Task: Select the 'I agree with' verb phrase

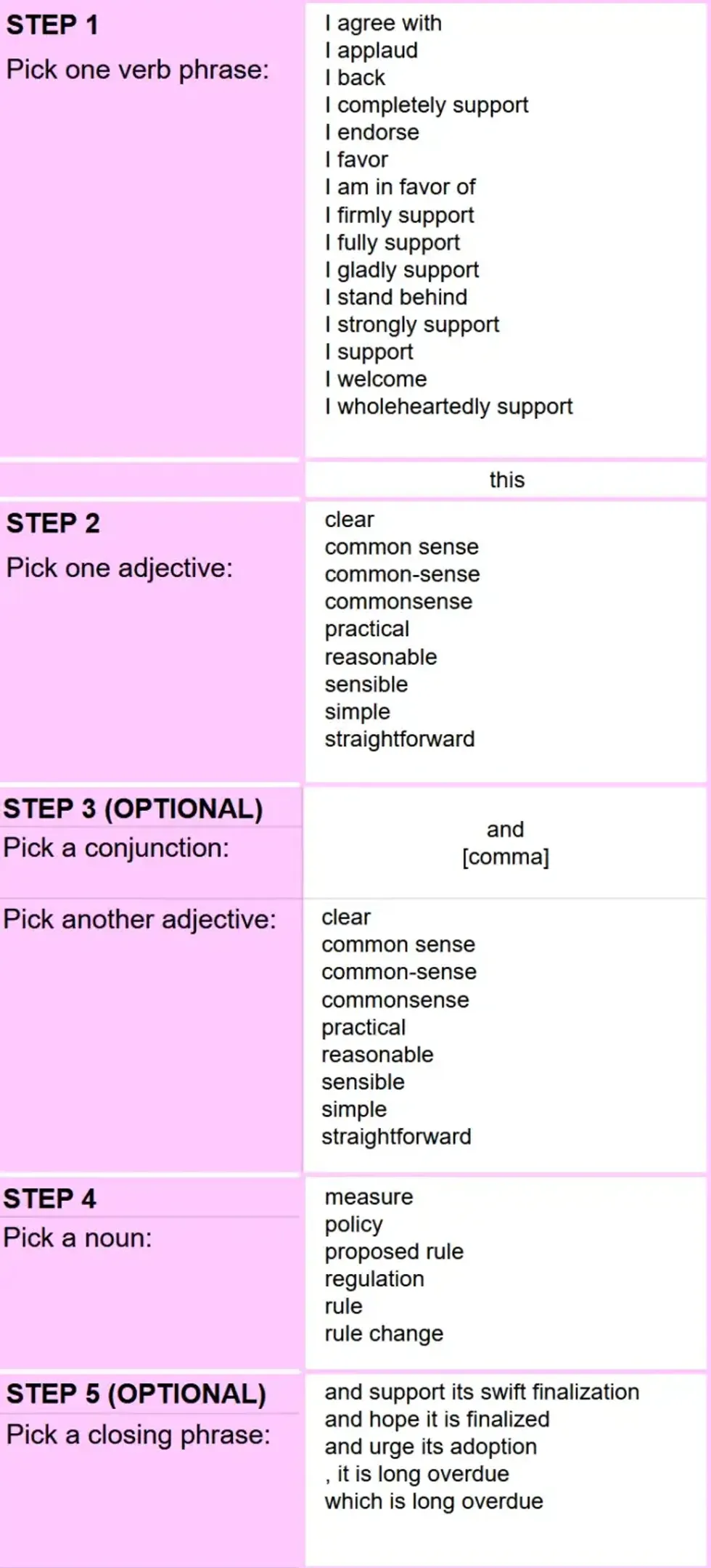Action: pos(383,23)
